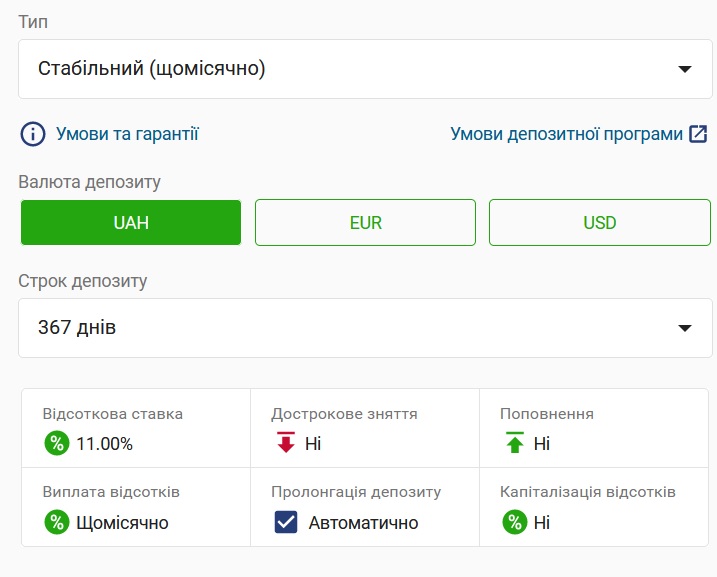The width and height of the screenshot is (717, 577).
Task: Select USD as deposit currency
Action: click(599, 222)
